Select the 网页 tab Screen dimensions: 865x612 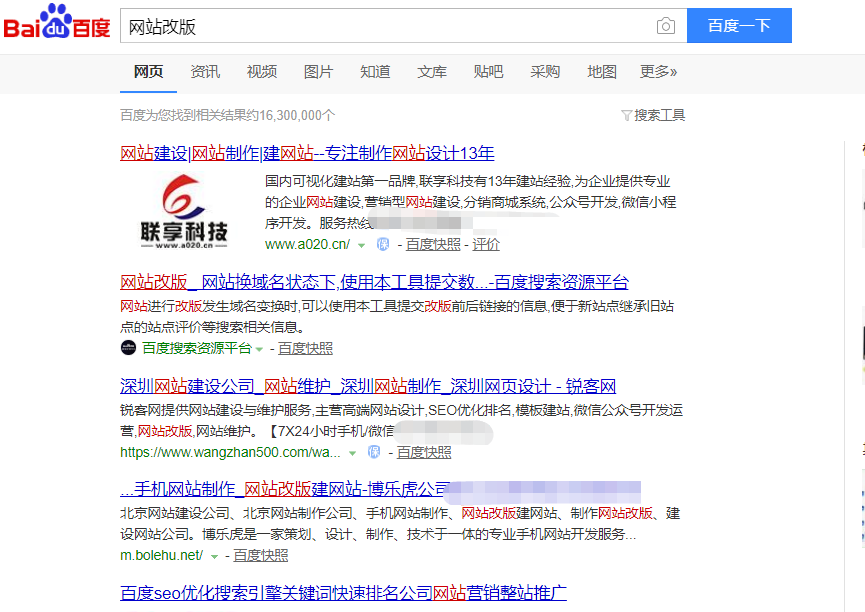tap(148, 72)
